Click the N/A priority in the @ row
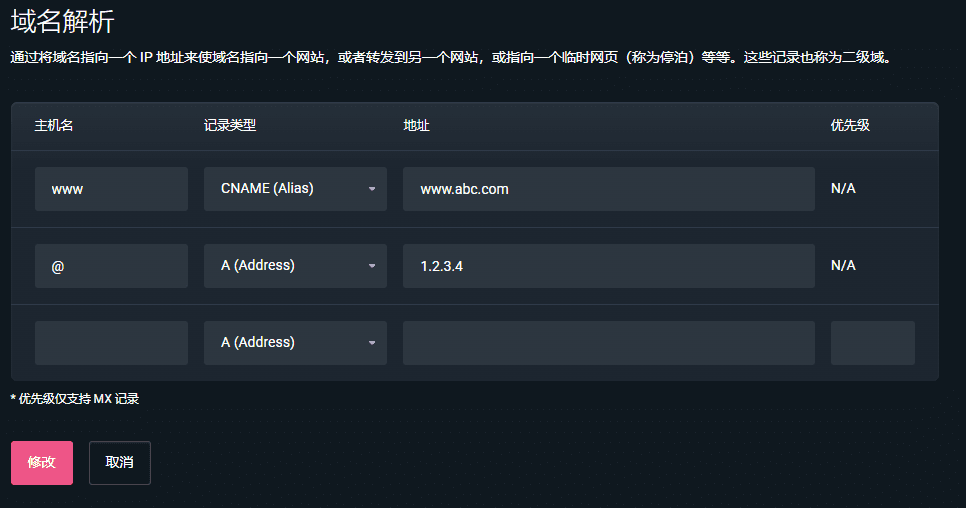 [x=843, y=266]
